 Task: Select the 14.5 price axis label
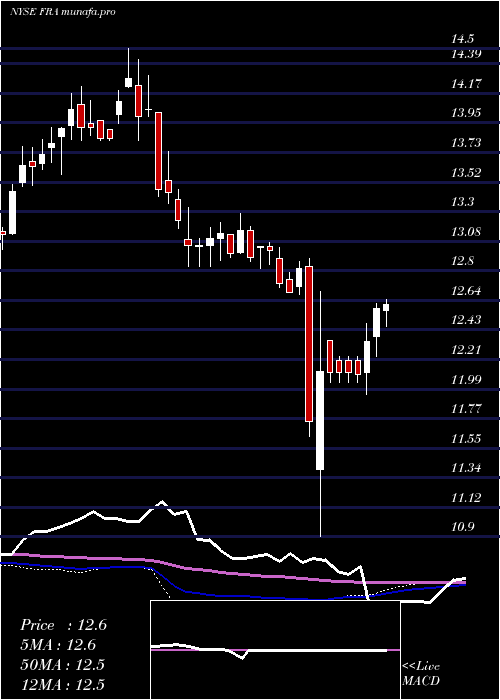point(462,39)
